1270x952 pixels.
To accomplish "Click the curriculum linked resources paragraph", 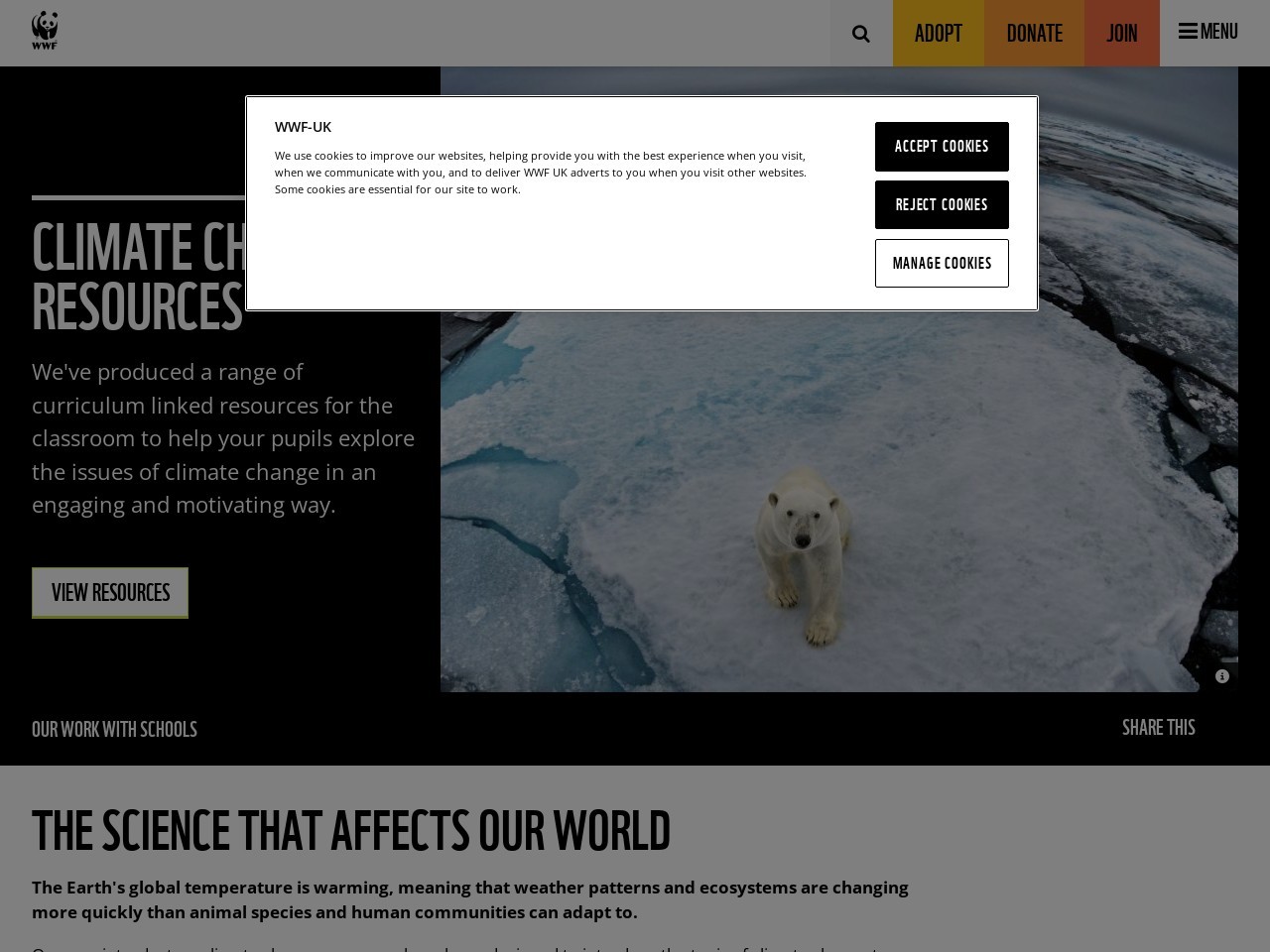I will tap(223, 438).
